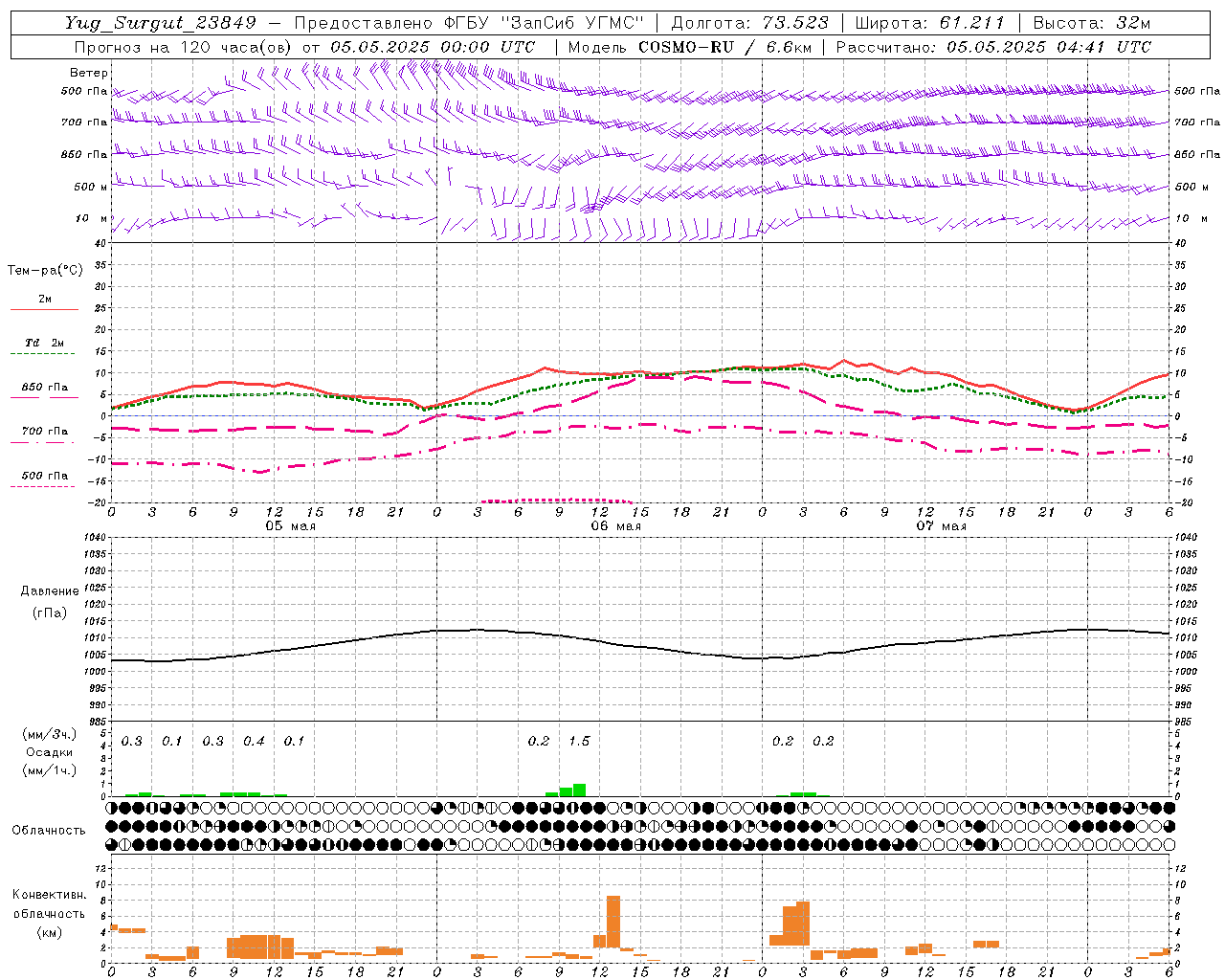Click the forecast start date 05.05.2025 00:00 UTC
Viewport: 1225px width, 980px height.
(433, 47)
